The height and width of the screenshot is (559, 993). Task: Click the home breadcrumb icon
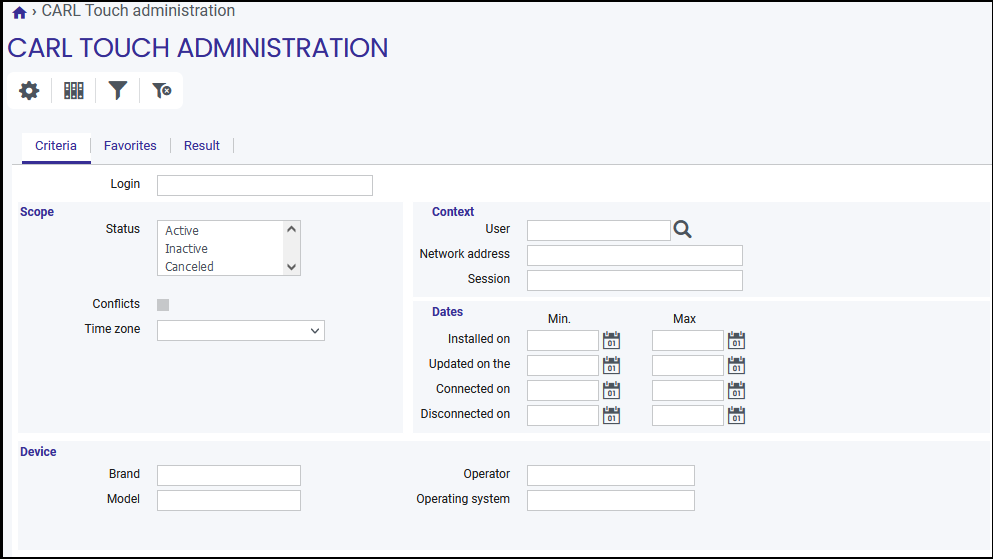20,12
